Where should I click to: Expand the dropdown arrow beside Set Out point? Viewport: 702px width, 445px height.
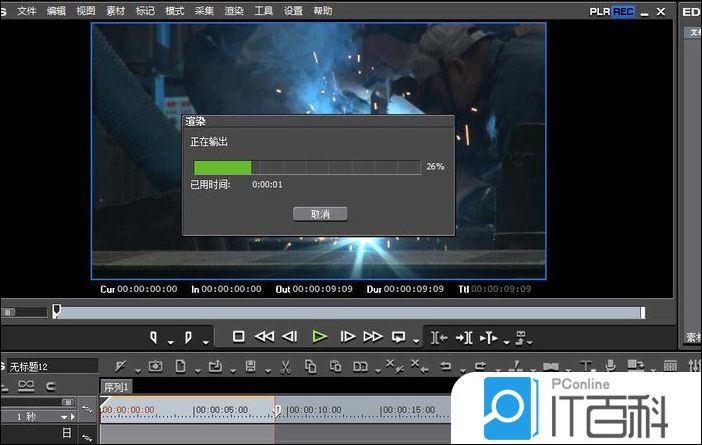pyautogui.click(x=205, y=342)
